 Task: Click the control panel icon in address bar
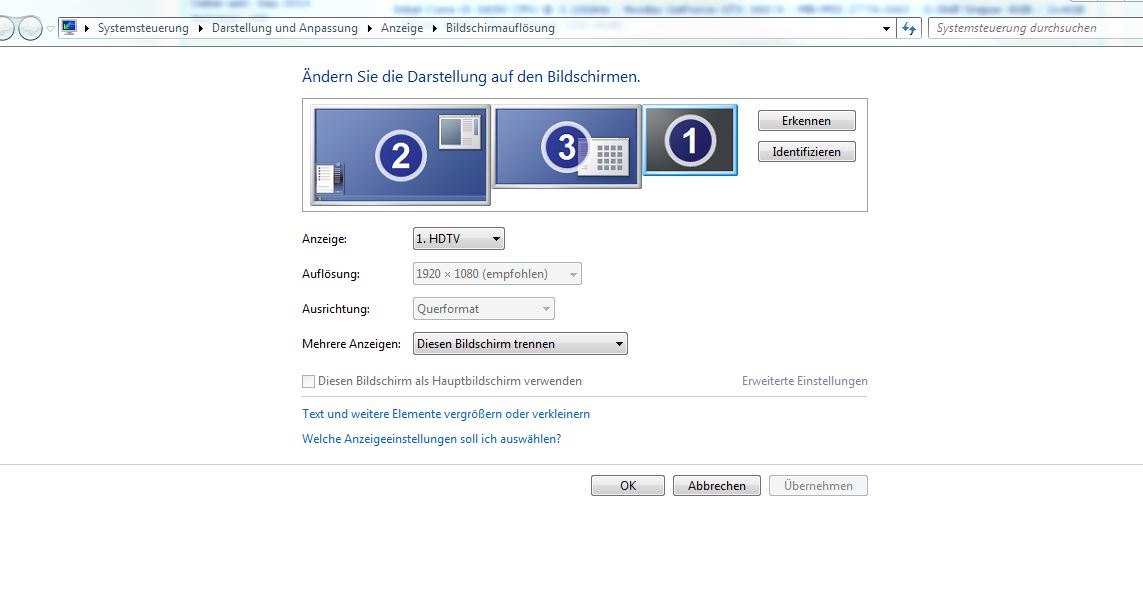(69, 28)
